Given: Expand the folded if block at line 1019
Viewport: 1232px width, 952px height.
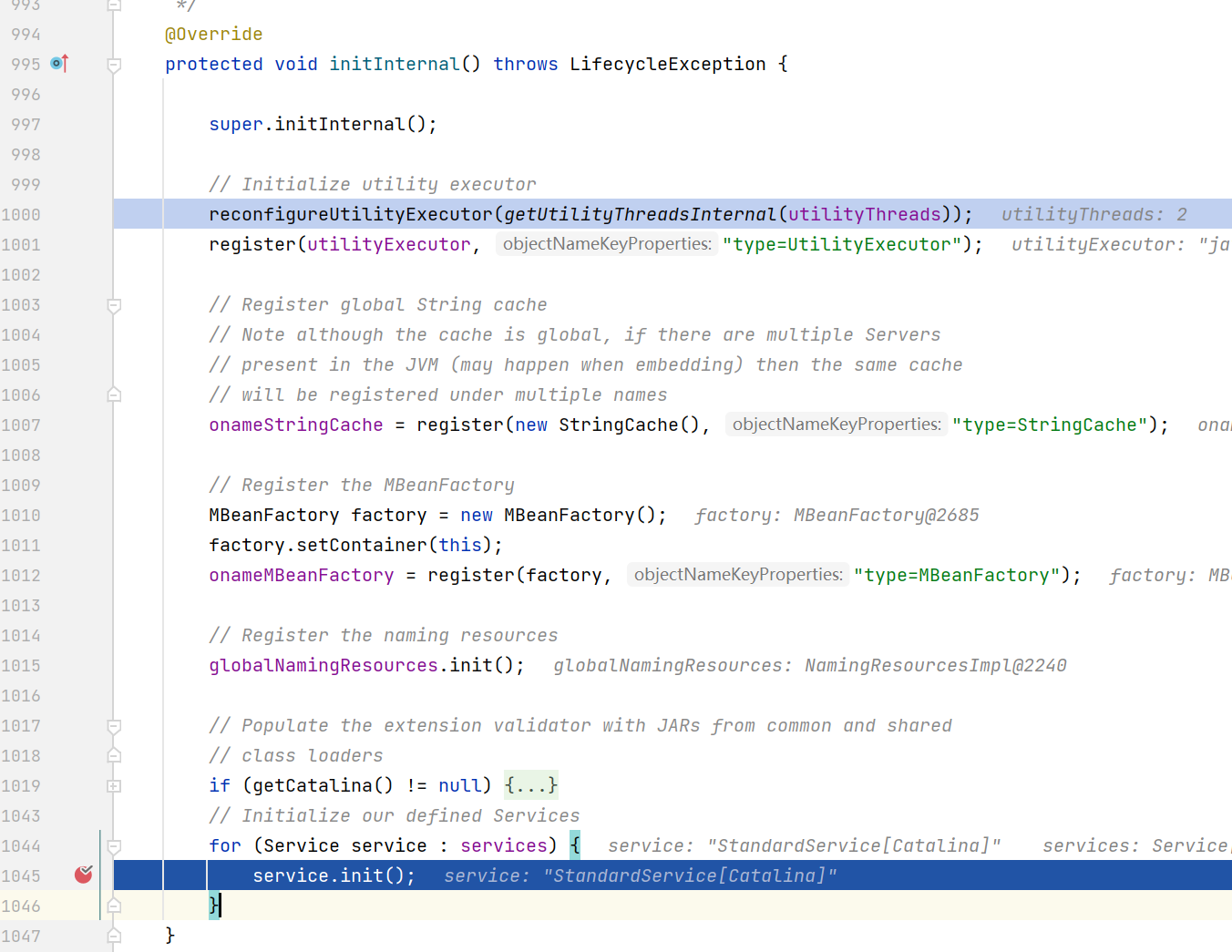Looking at the screenshot, I should point(114,785).
